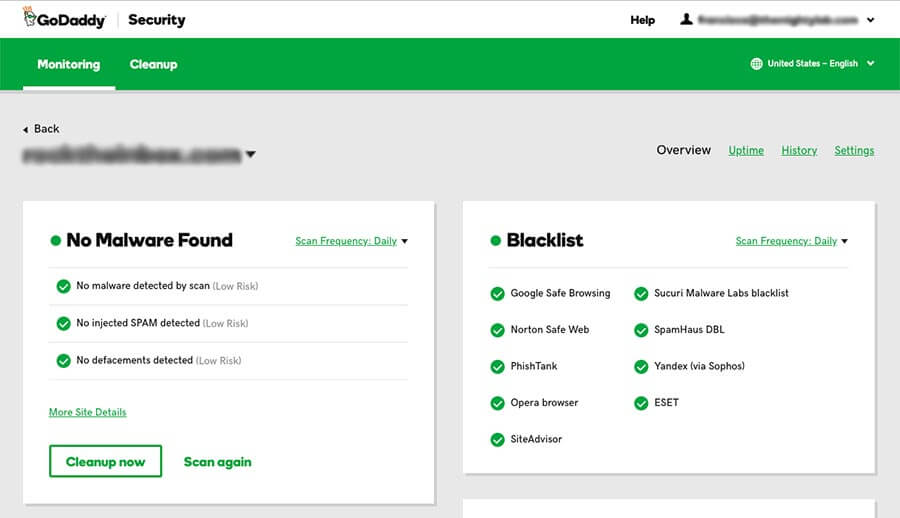Click Scan again
This screenshot has width=900, height=518.
[x=218, y=462]
